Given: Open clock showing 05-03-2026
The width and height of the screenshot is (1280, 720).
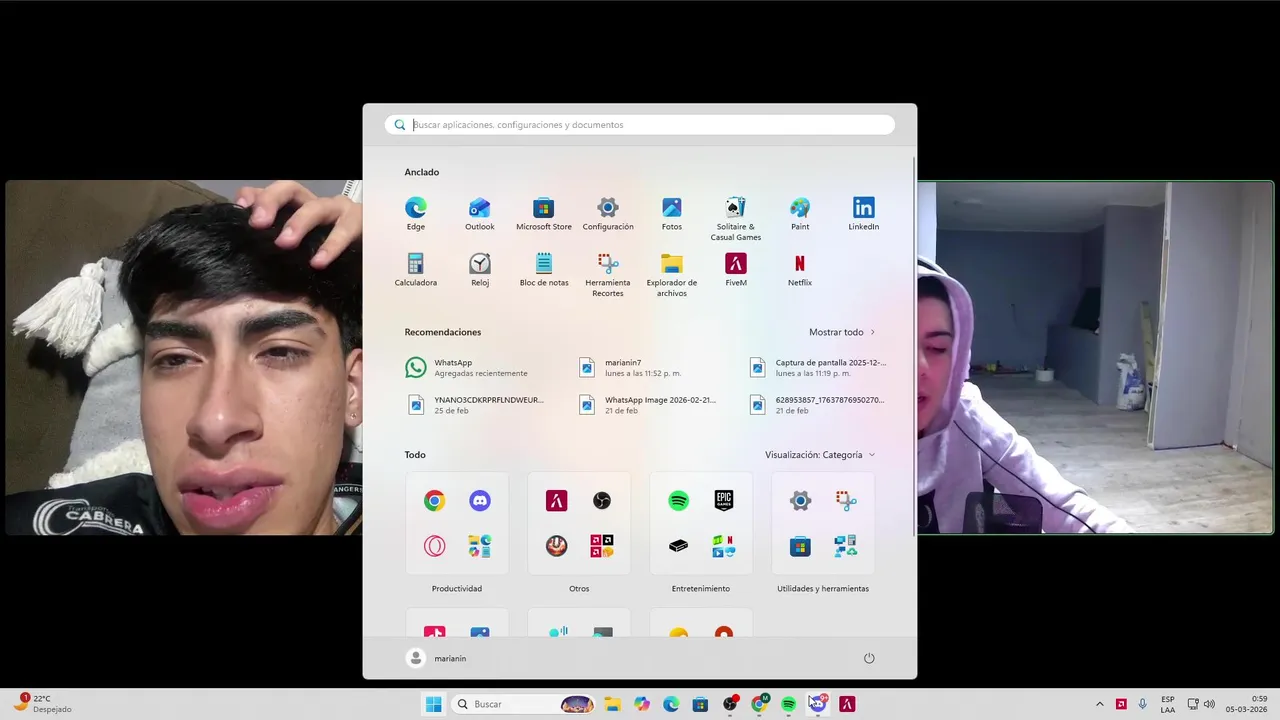Looking at the screenshot, I should tap(1245, 704).
